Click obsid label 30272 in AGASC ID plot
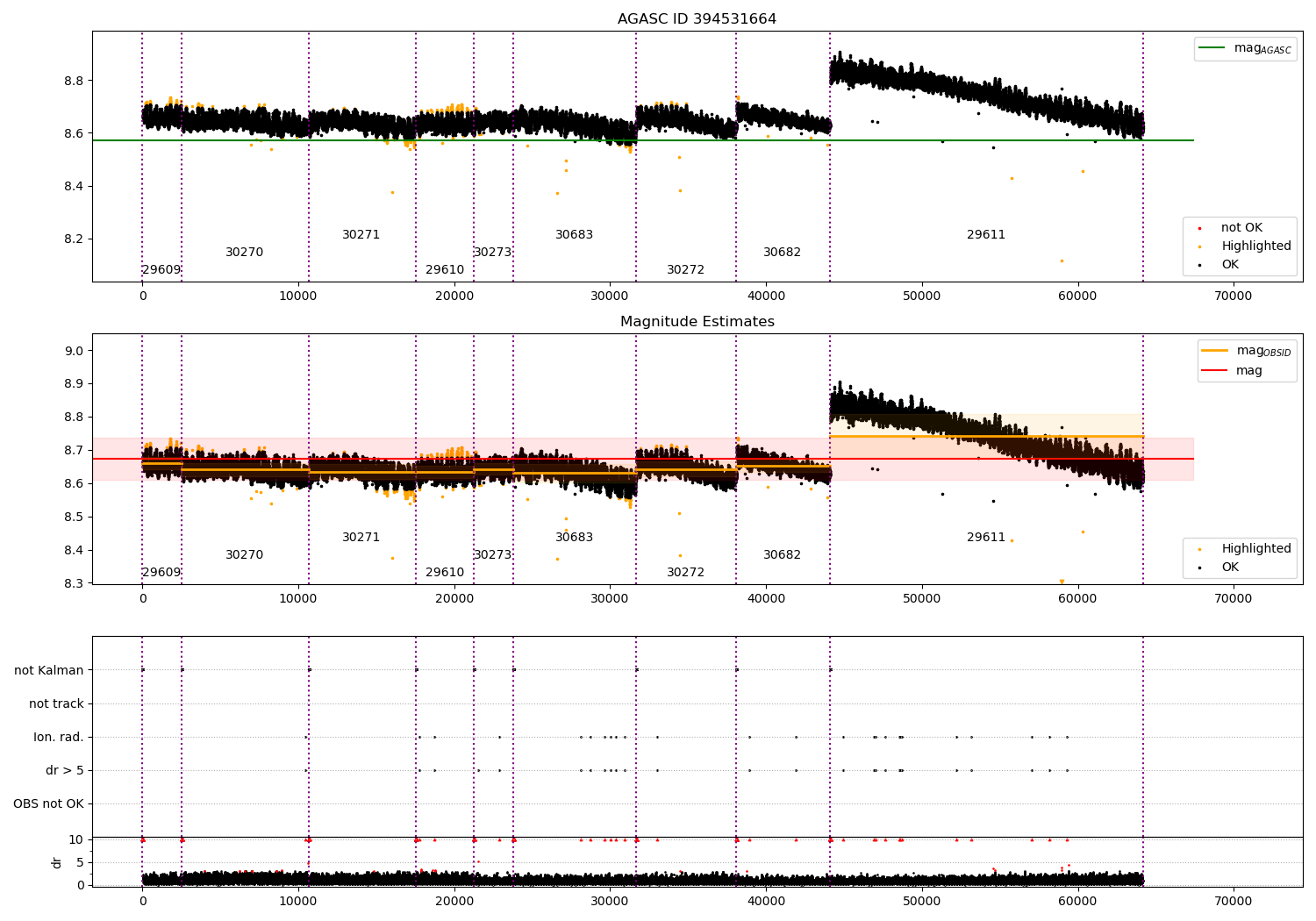The image size is (1316, 921). coord(685,270)
